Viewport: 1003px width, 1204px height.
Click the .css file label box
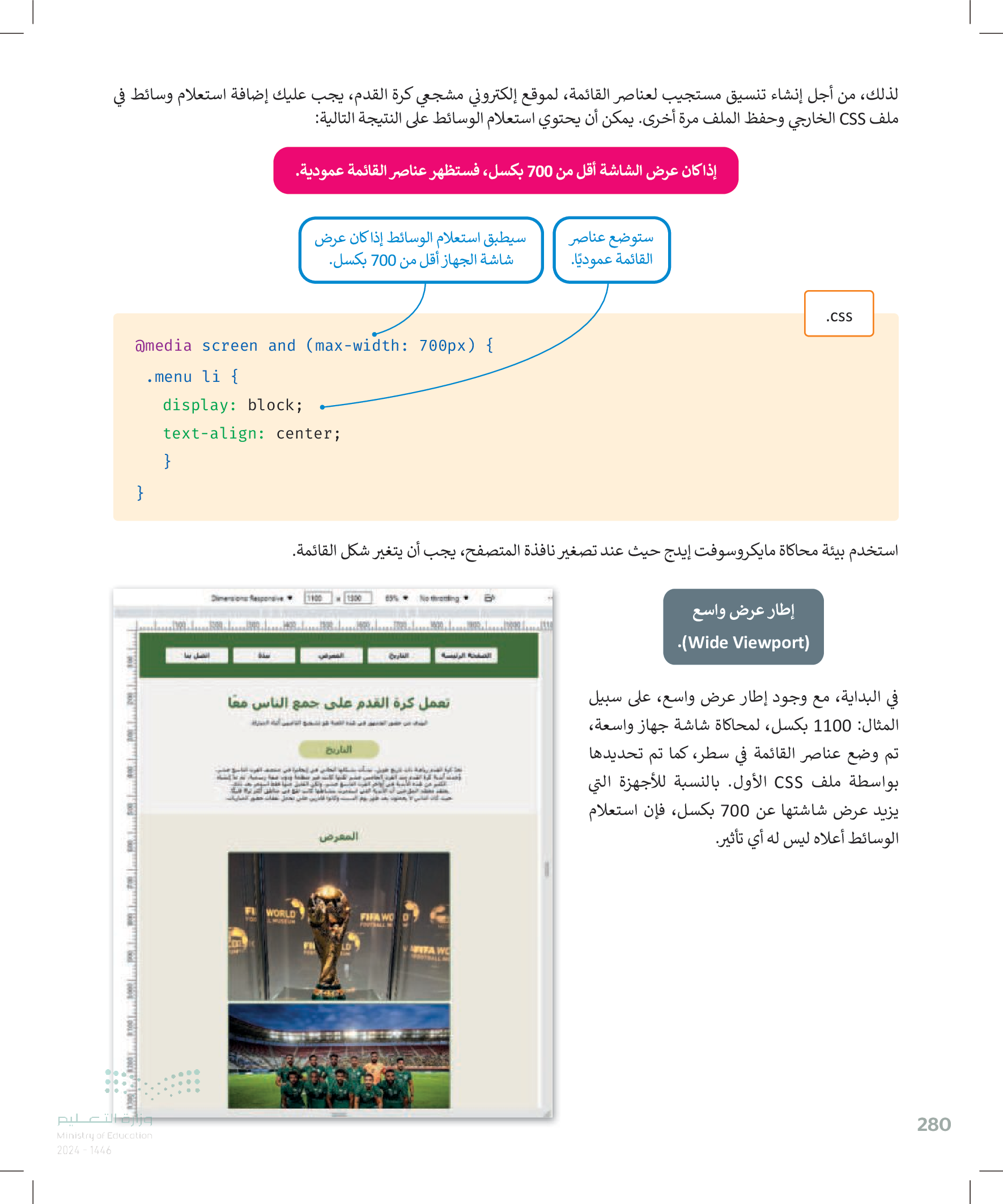click(x=839, y=314)
